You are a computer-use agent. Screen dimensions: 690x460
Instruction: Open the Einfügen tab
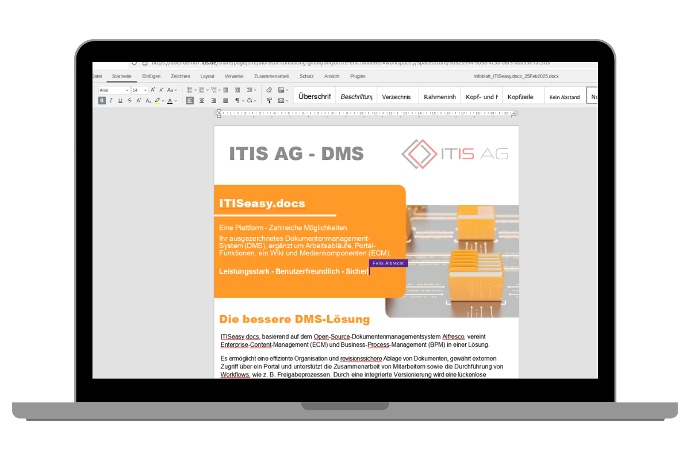tap(151, 75)
